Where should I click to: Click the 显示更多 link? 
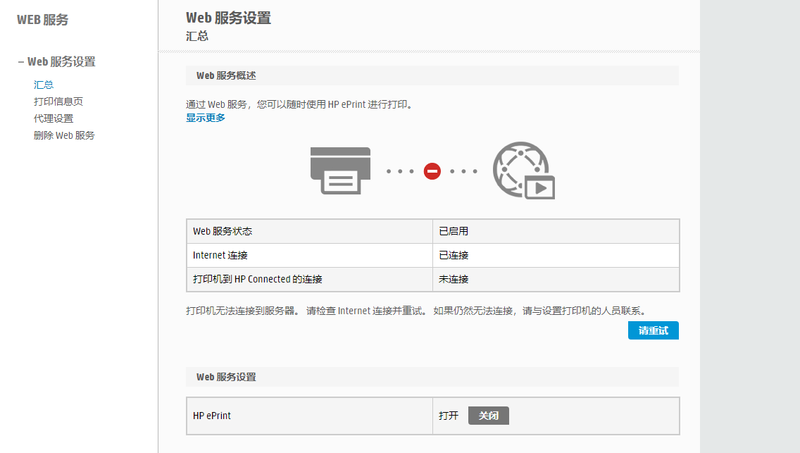pyautogui.click(x=205, y=117)
